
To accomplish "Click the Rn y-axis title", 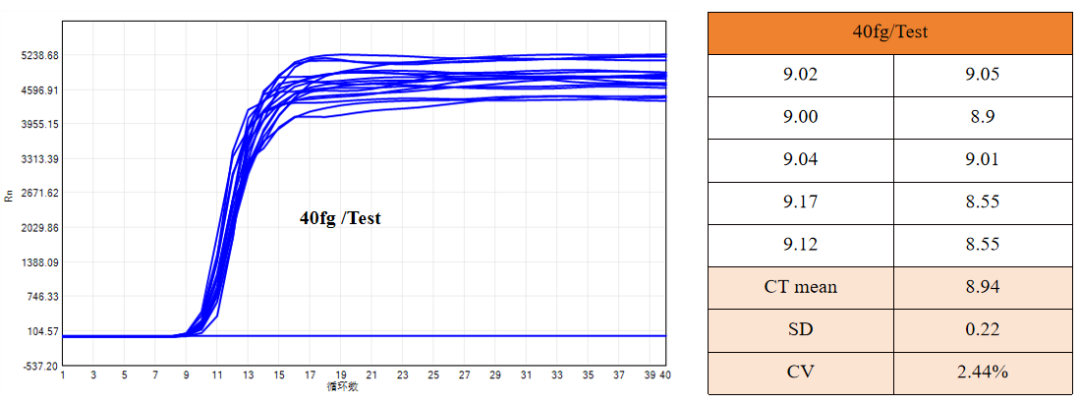I will [9, 197].
